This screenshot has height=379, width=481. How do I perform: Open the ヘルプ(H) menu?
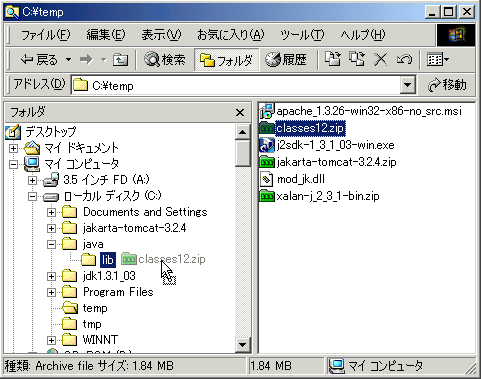click(363, 35)
